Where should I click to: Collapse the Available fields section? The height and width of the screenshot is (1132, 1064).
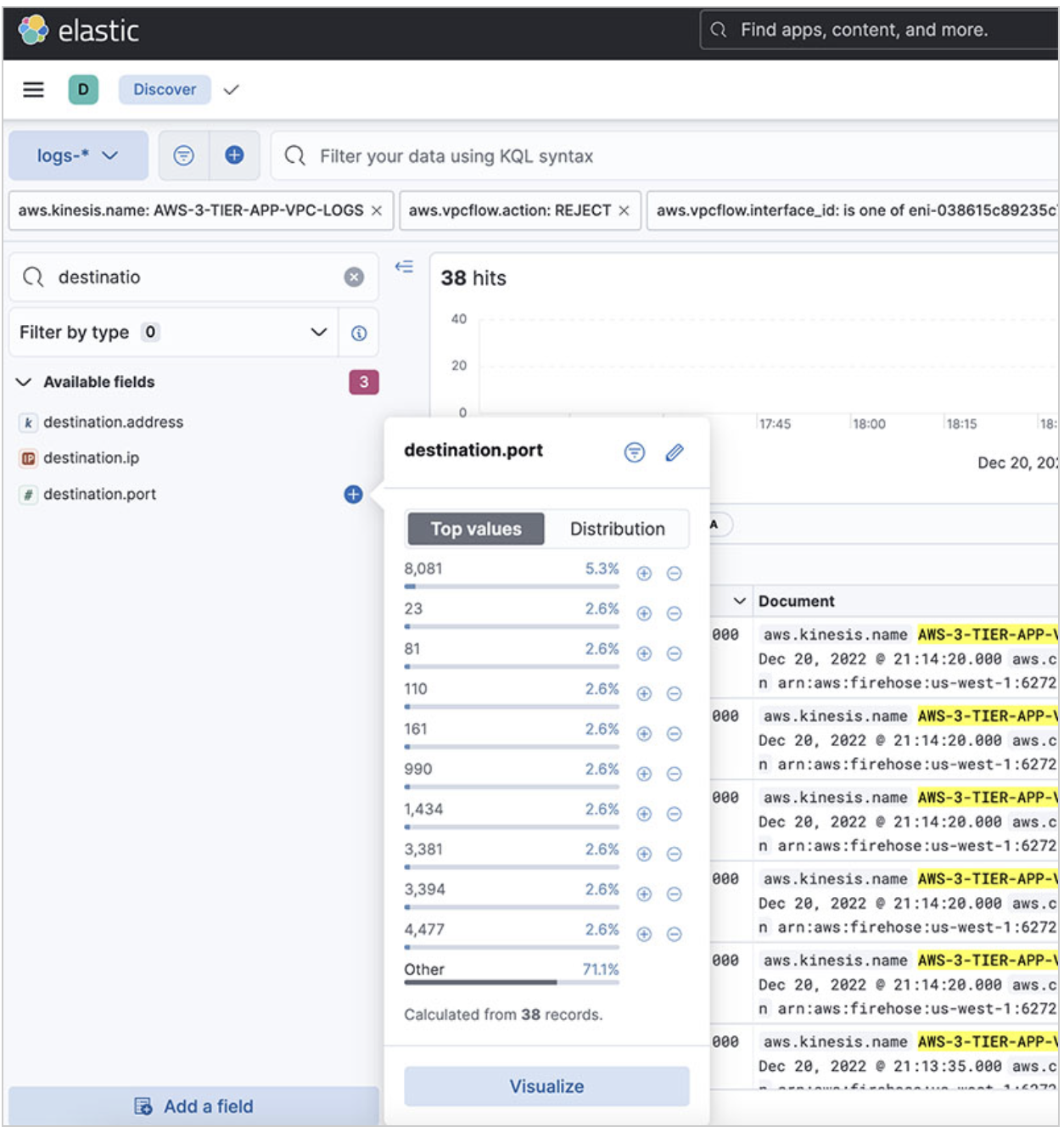coord(24,382)
